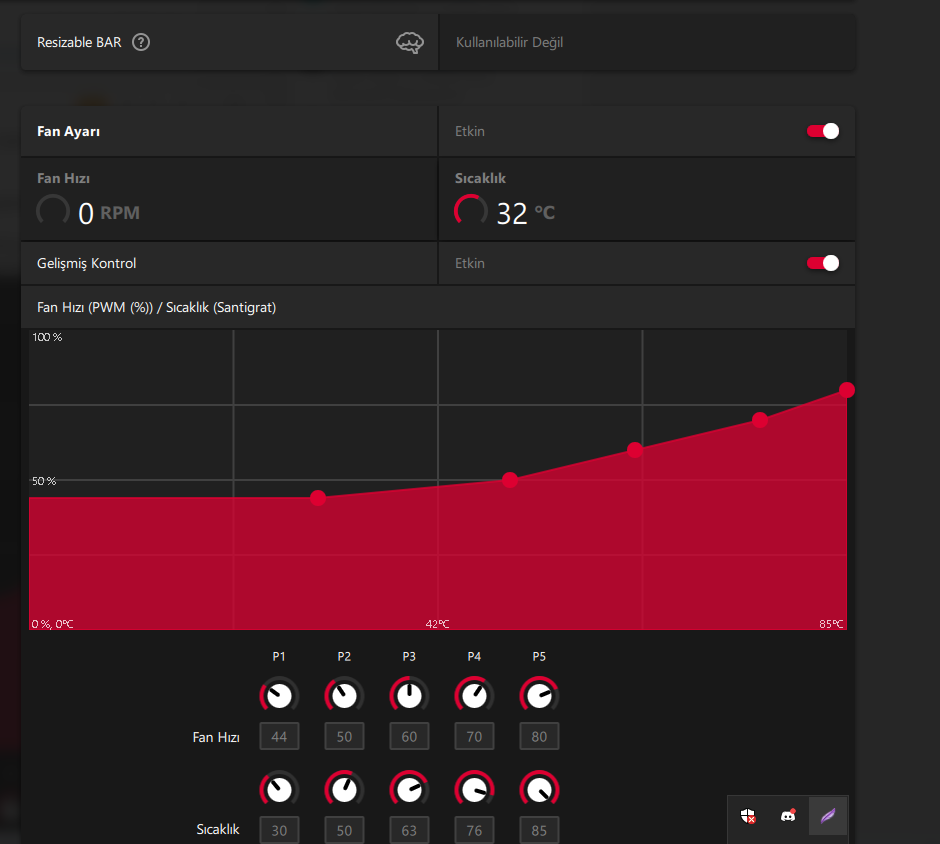Click the P1 fan speed field showing 44
The image size is (940, 844).
click(279, 737)
